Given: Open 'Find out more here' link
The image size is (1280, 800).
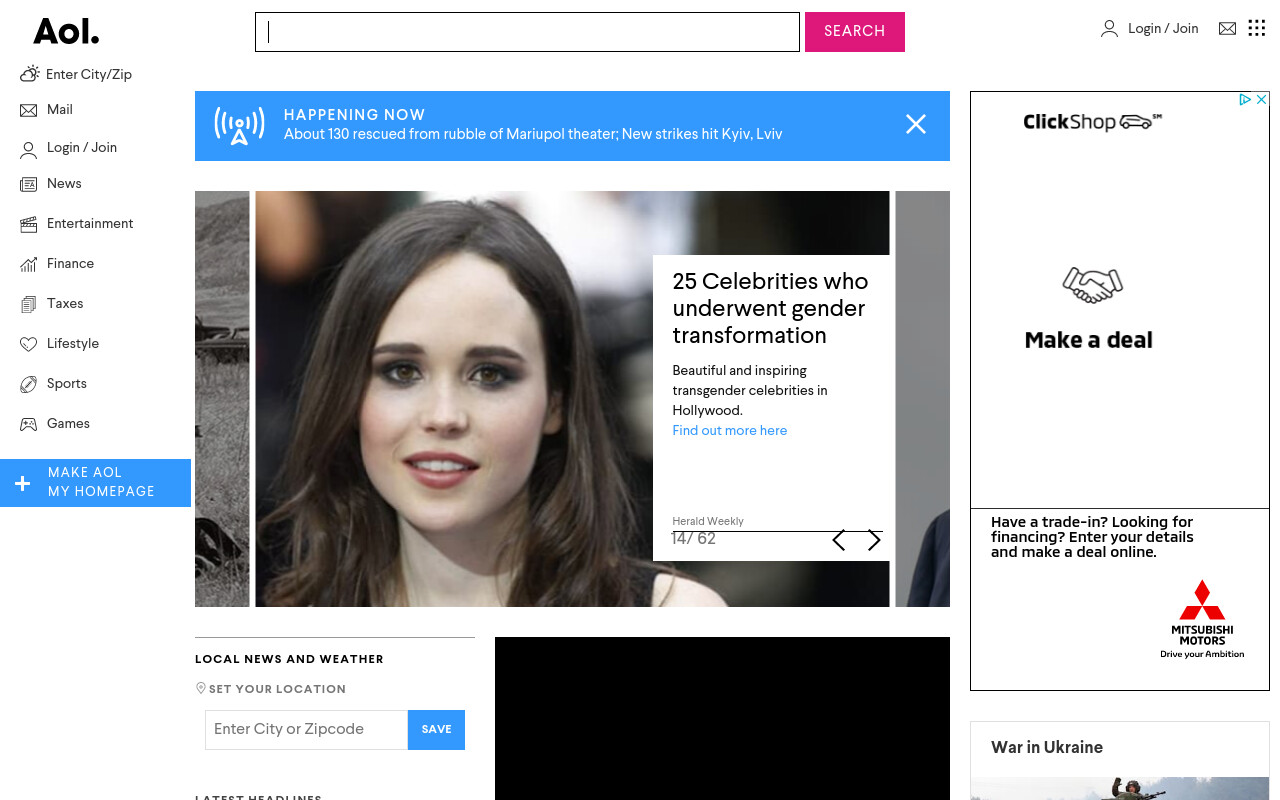Looking at the screenshot, I should (729, 431).
